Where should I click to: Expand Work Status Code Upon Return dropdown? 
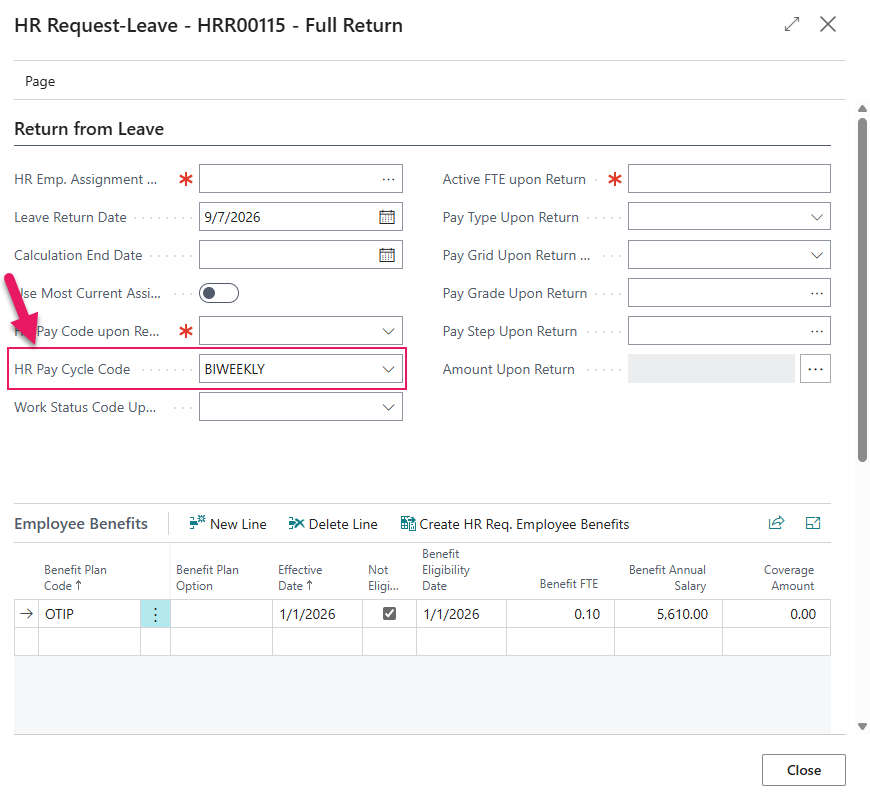tap(388, 407)
